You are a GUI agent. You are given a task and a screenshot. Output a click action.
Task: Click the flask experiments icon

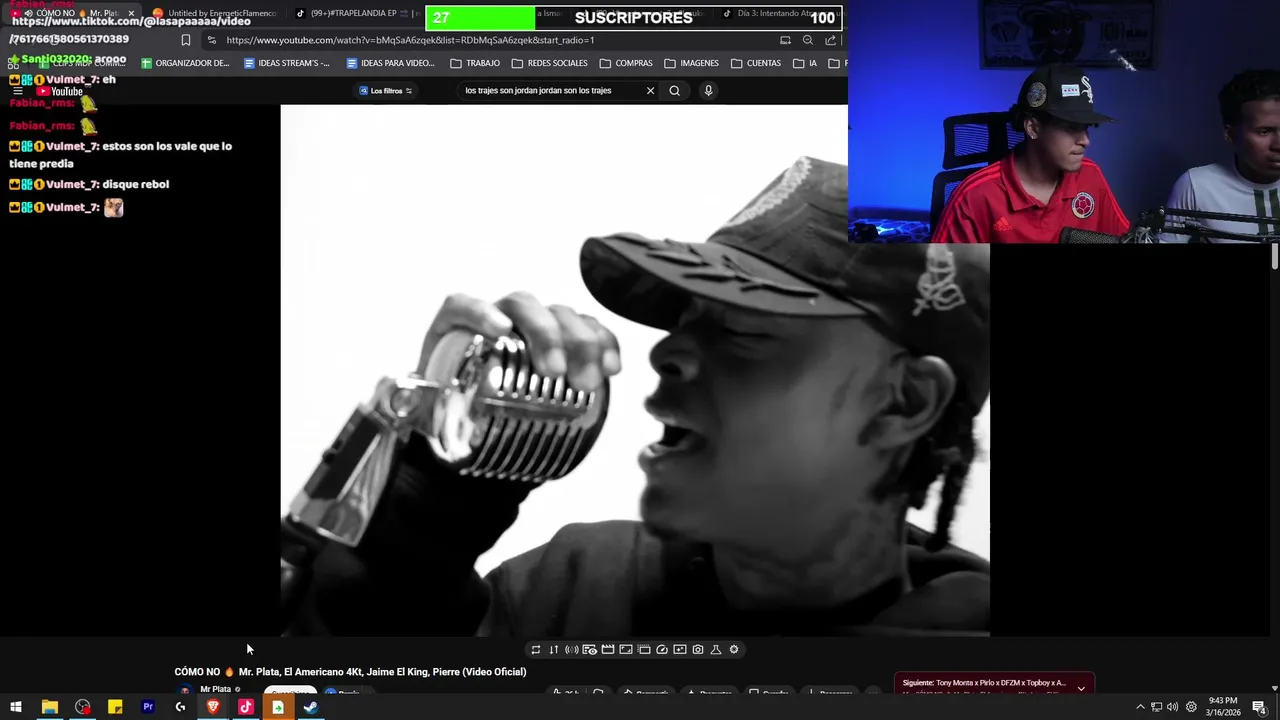(x=715, y=650)
